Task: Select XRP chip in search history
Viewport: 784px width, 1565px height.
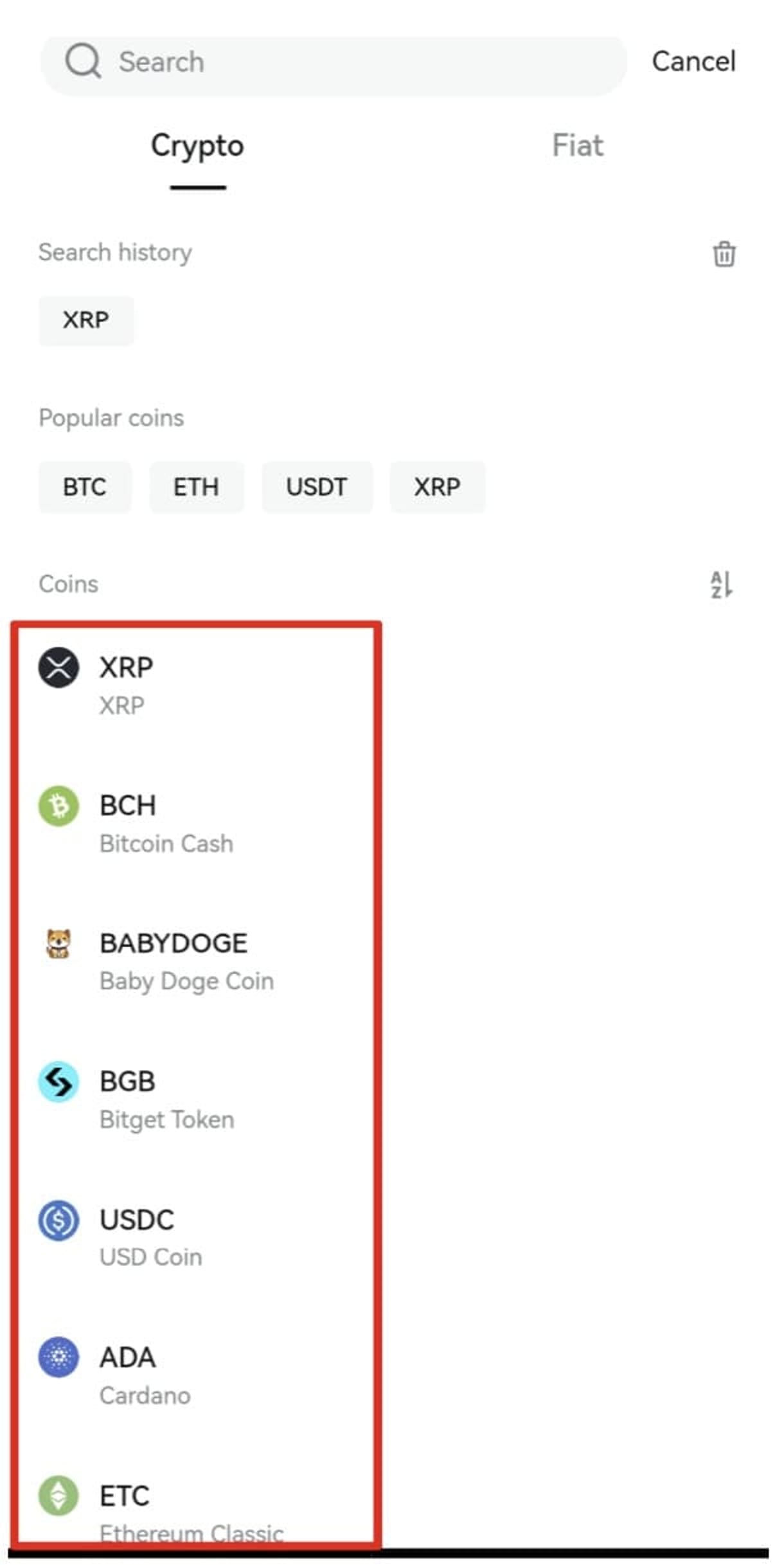Action: tap(86, 320)
